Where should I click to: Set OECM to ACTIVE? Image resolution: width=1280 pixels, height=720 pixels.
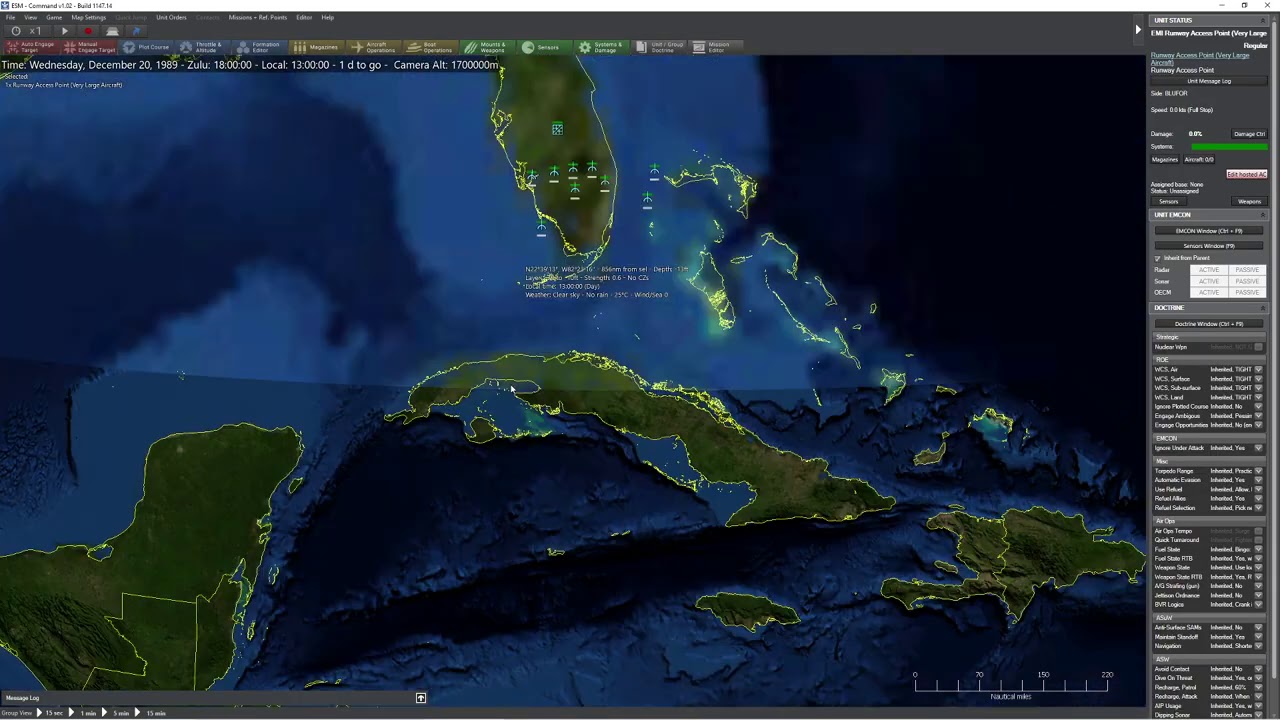[1209, 292]
